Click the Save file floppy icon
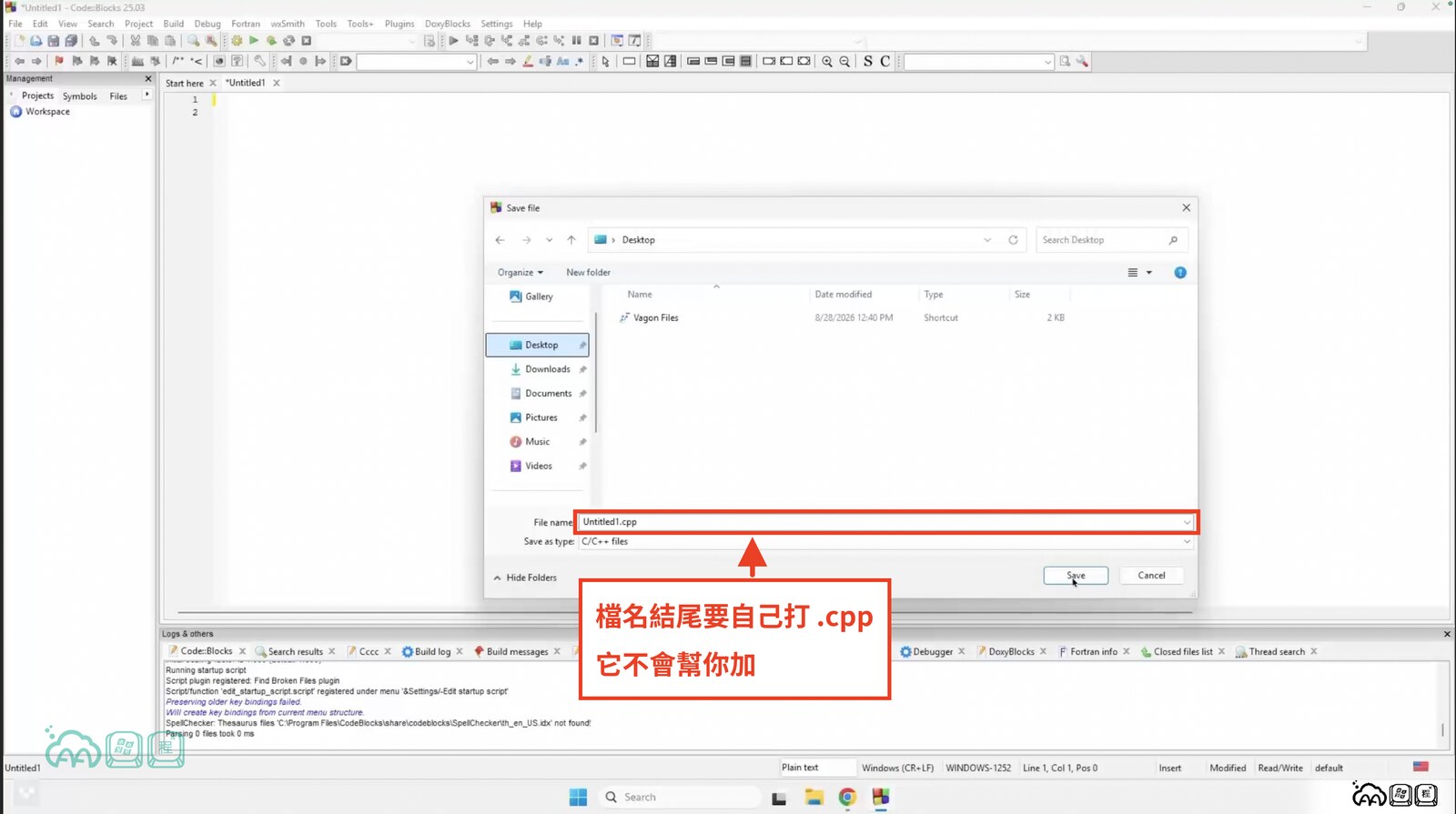The width and height of the screenshot is (1456, 814). click(x=54, y=41)
